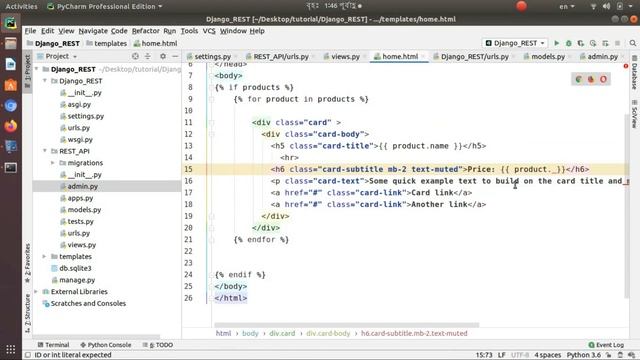This screenshot has height=360, width=640.
Task: Click the horizontal editor scrollbar
Action: pos(346,325)
